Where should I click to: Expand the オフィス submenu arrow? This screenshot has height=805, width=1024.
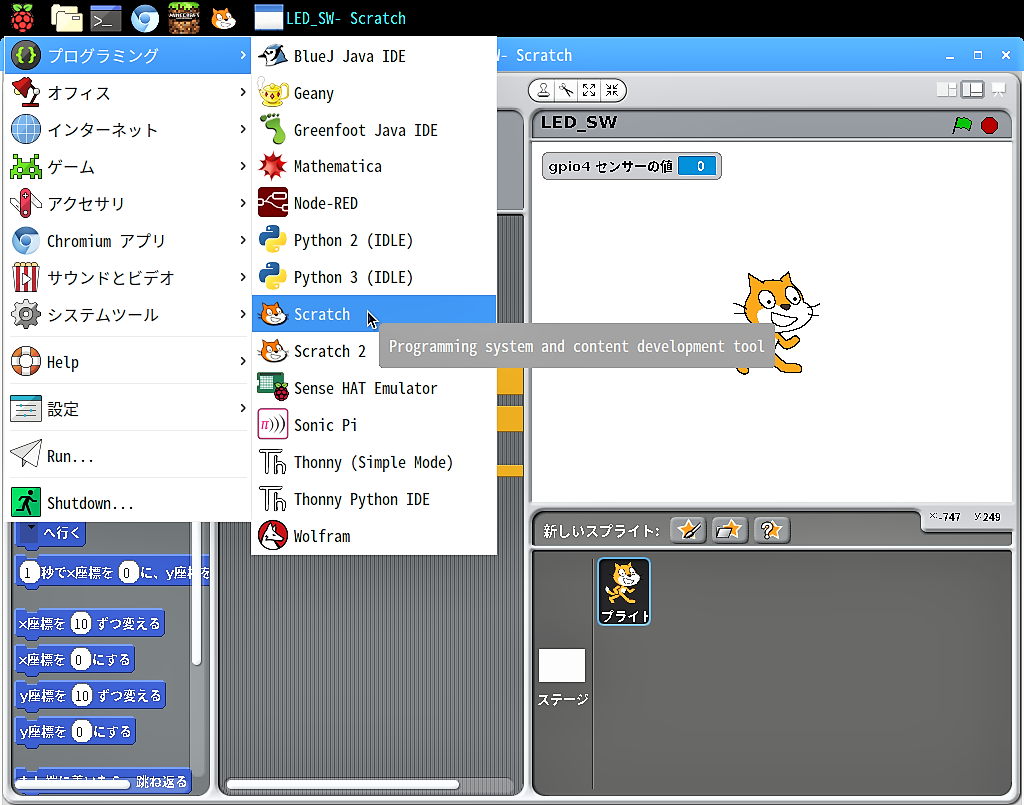coord(243,92)
